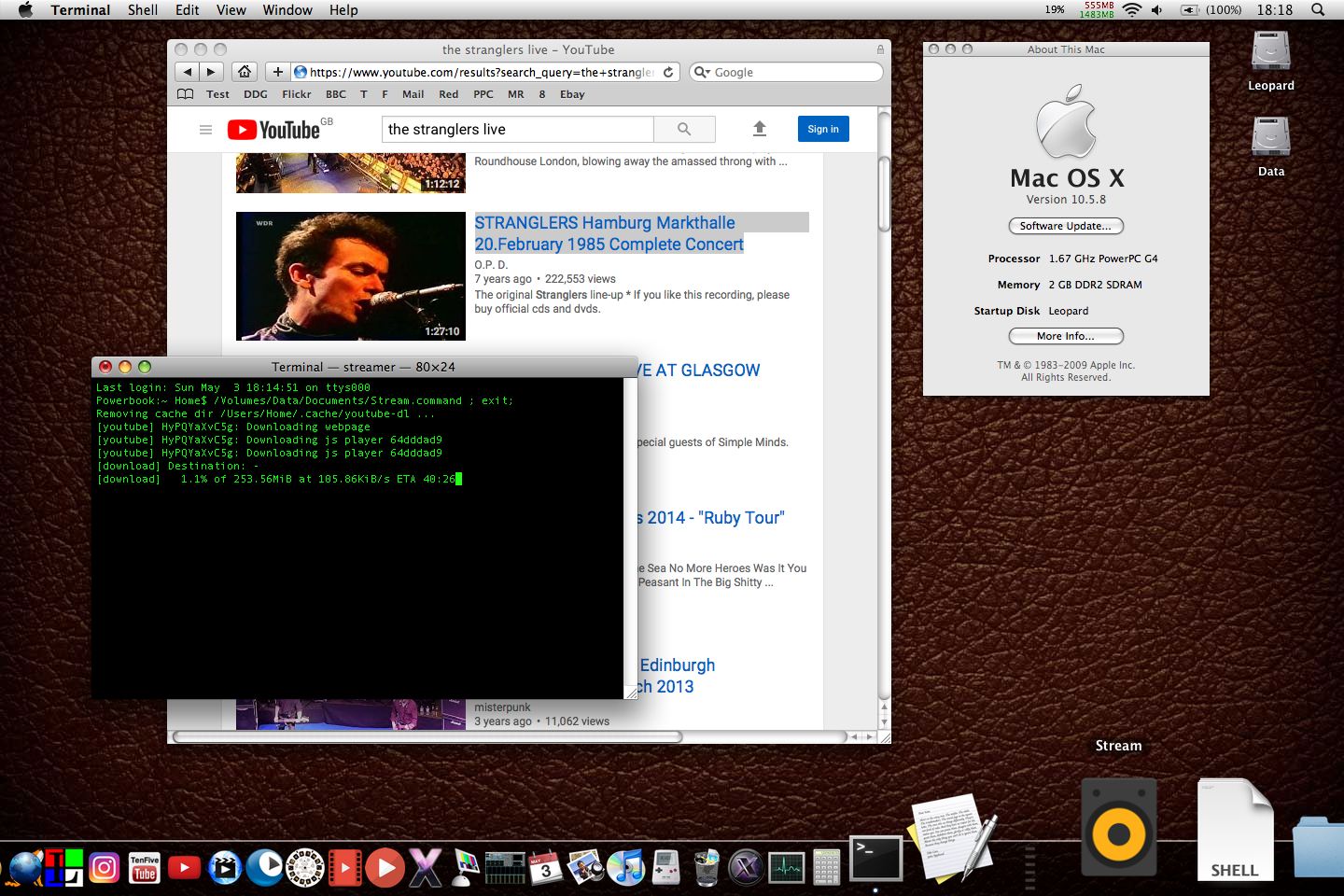Open STRANGLERS Hamburg Markthalle video link
The image size is (1344, 896).
pyautogui.click(x=609, y=233)
